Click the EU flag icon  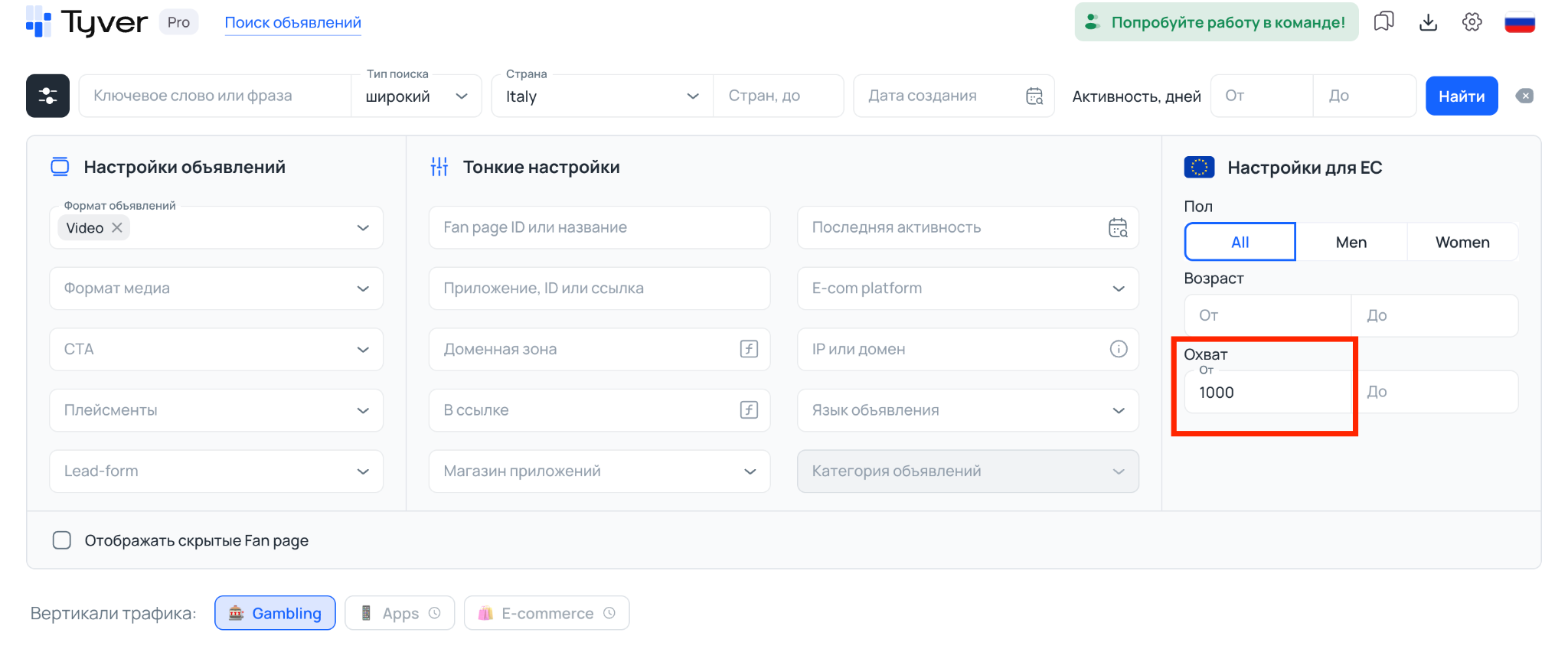click(1199, 167)
